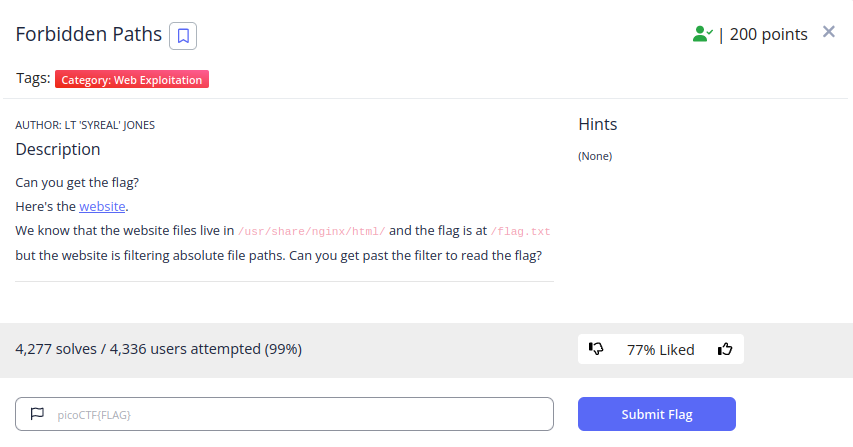Image resolution: width=853 pixels, height=447 pixels.
Task: Click the /usr/share/nginx/html/ code text
Action: pyautogui.click(x=312, y=231)
